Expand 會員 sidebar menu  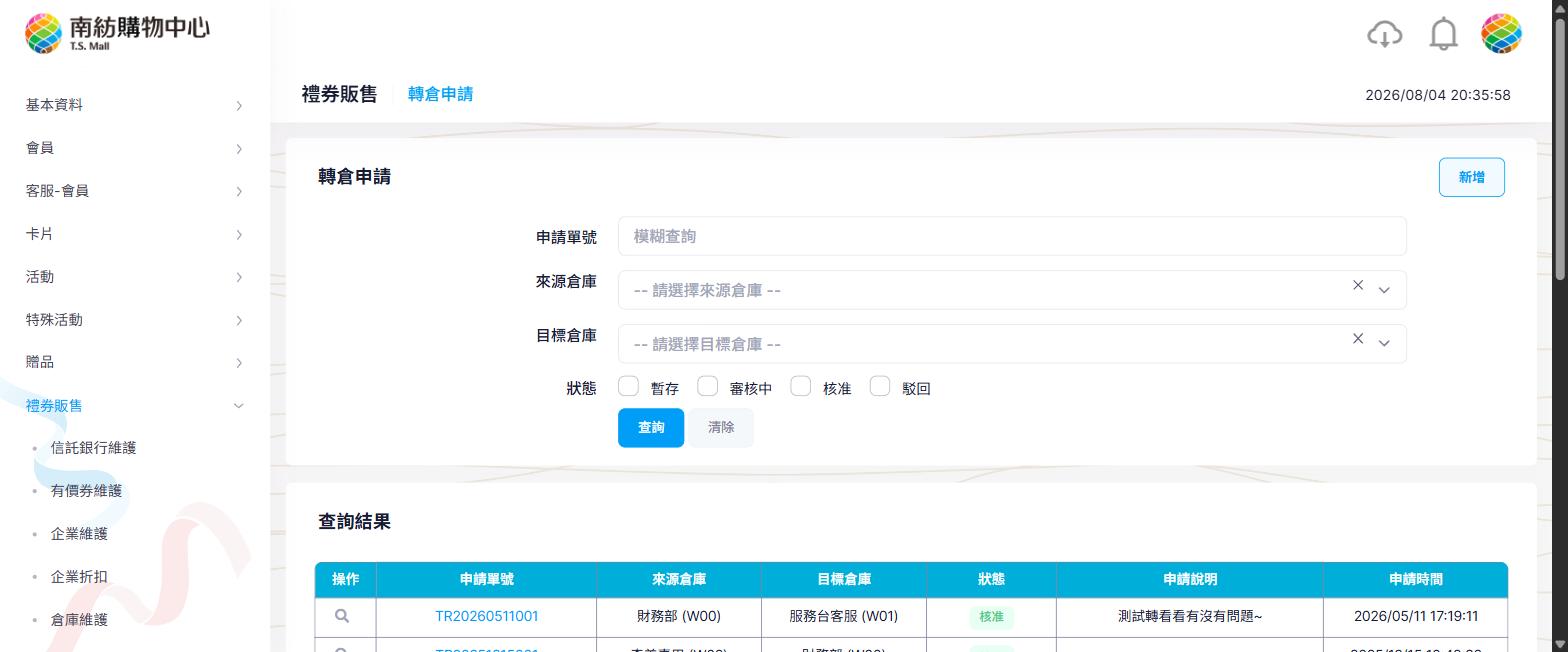[135, 148]
